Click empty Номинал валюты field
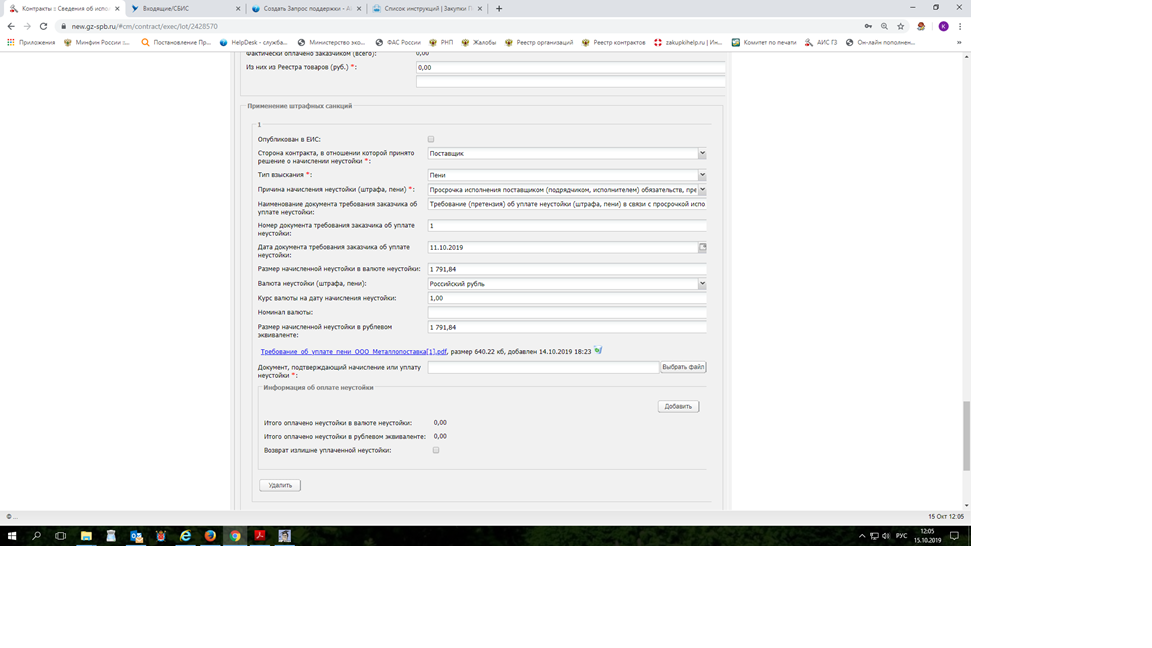Viewport: 1152px width, 648px height. 567,312
